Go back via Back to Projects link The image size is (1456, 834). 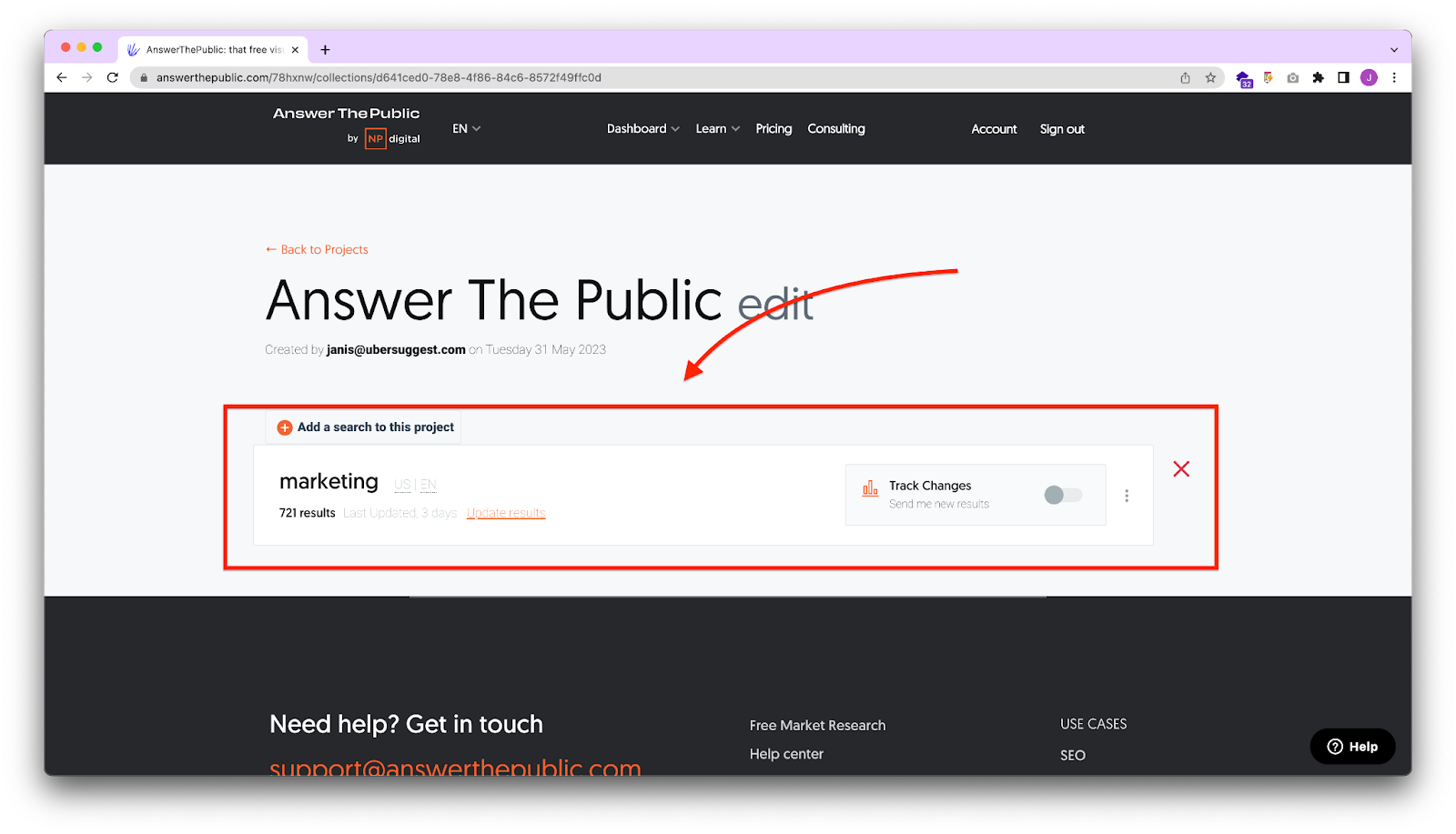coord(317,249)
